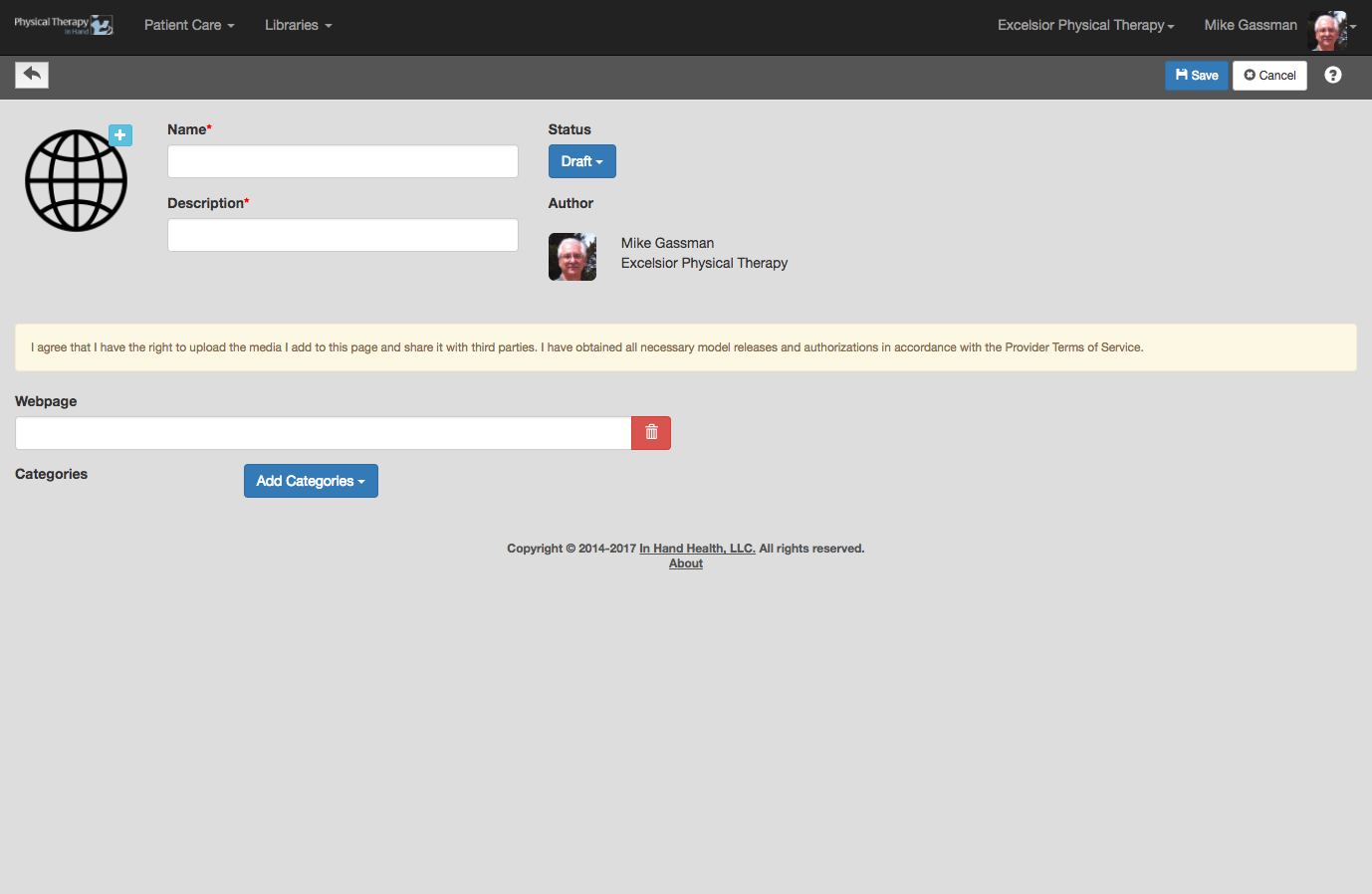1372x894 pixels.
Task: Open In Hand Health, LLC link
Action: pos(697,549)
